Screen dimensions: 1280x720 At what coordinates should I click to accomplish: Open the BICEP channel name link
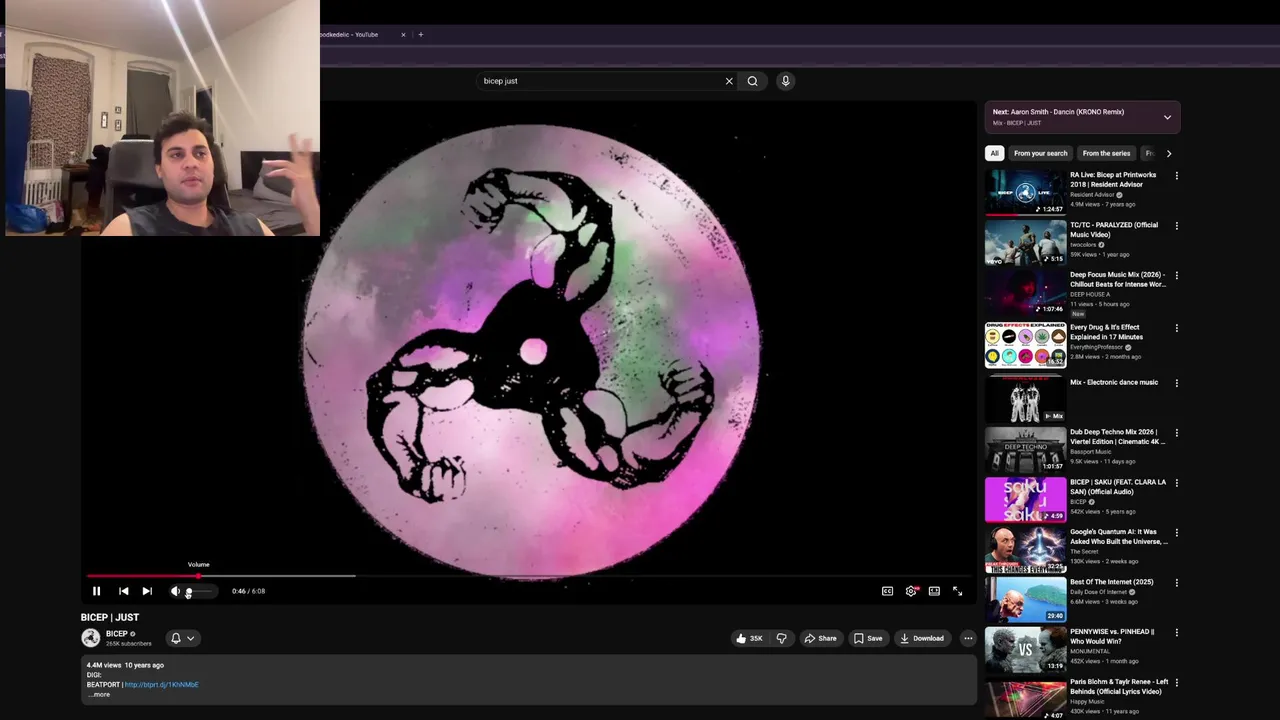click(116, 634)
